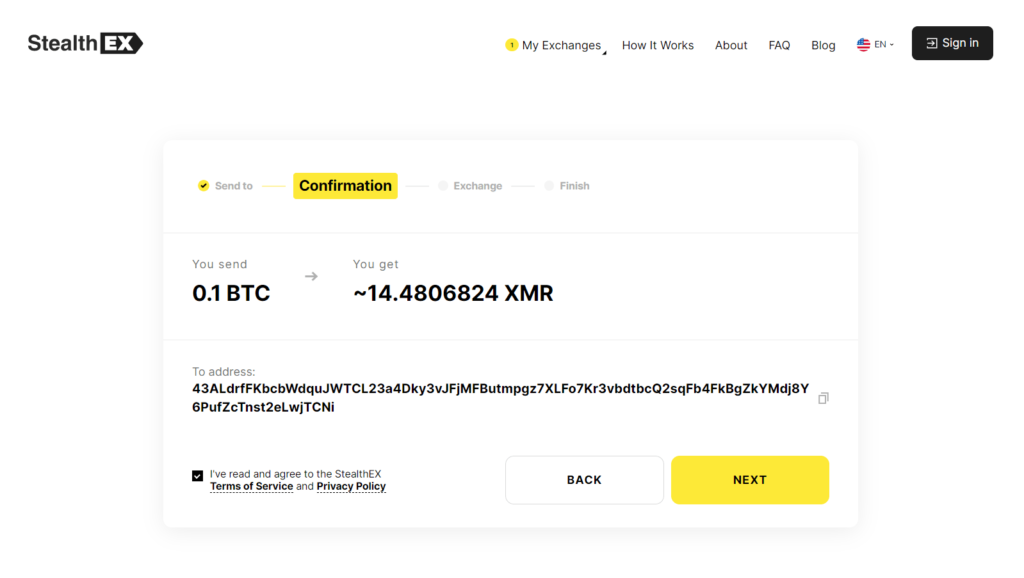This screenshot has height=578, width=1024.
Task: Click the arrow between send and get
Action: [311, 276]
